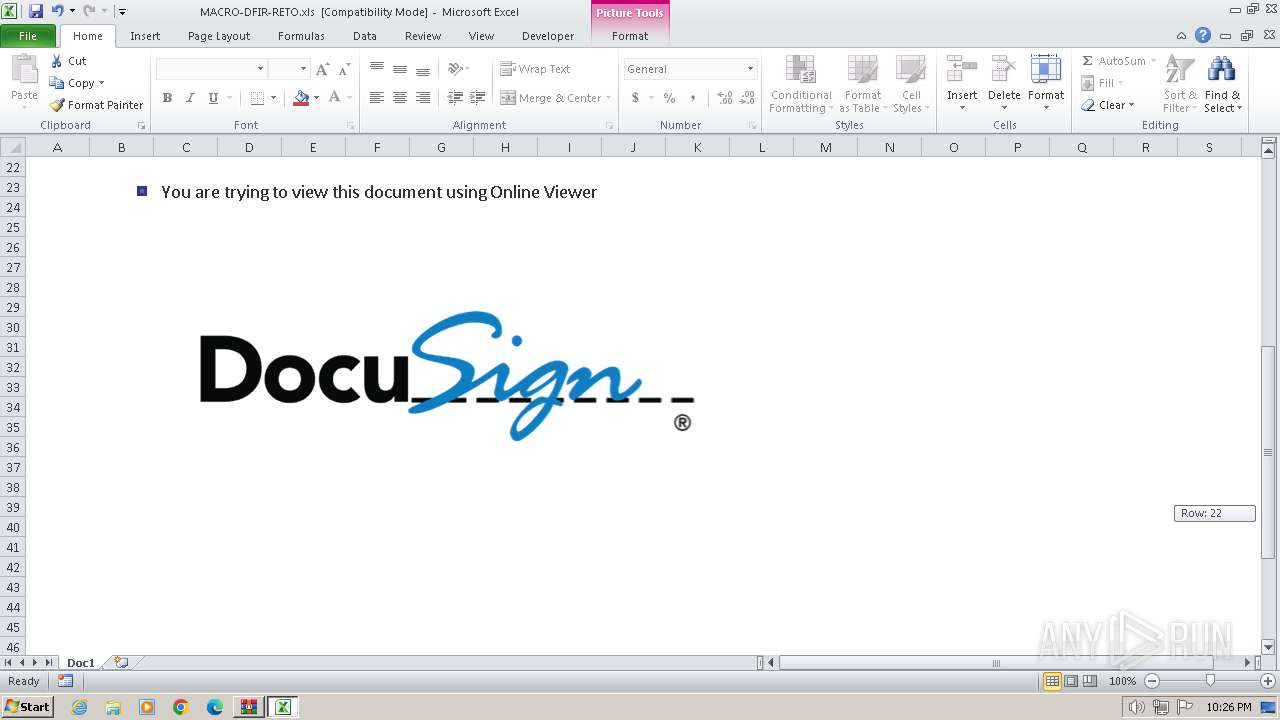Click the Undo icon in quick access toolbar
Screen dimensions: 1280x720
(x=57, y=11)
